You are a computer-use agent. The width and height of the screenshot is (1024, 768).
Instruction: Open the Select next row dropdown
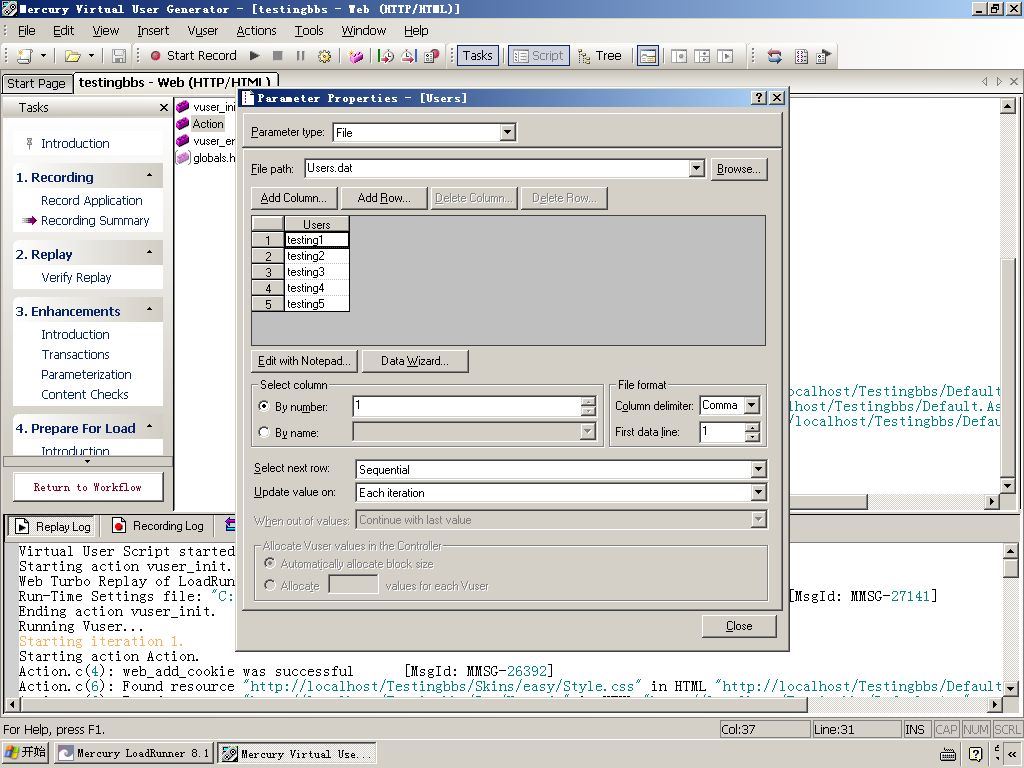pos(758,469)
